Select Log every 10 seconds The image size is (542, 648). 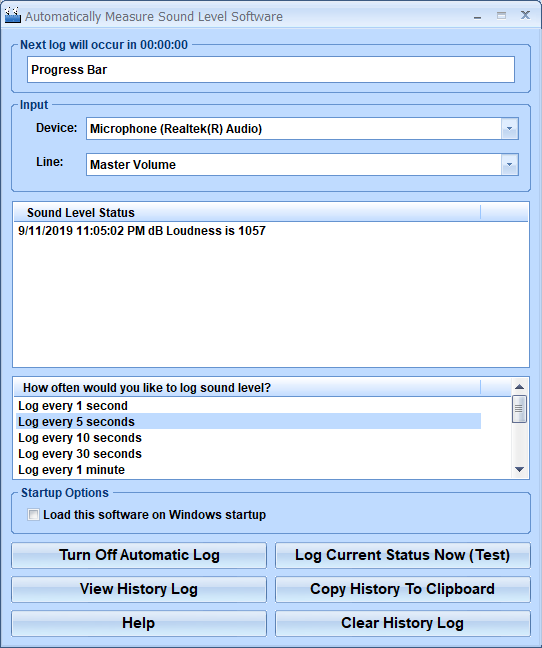(x=248, y=438)
